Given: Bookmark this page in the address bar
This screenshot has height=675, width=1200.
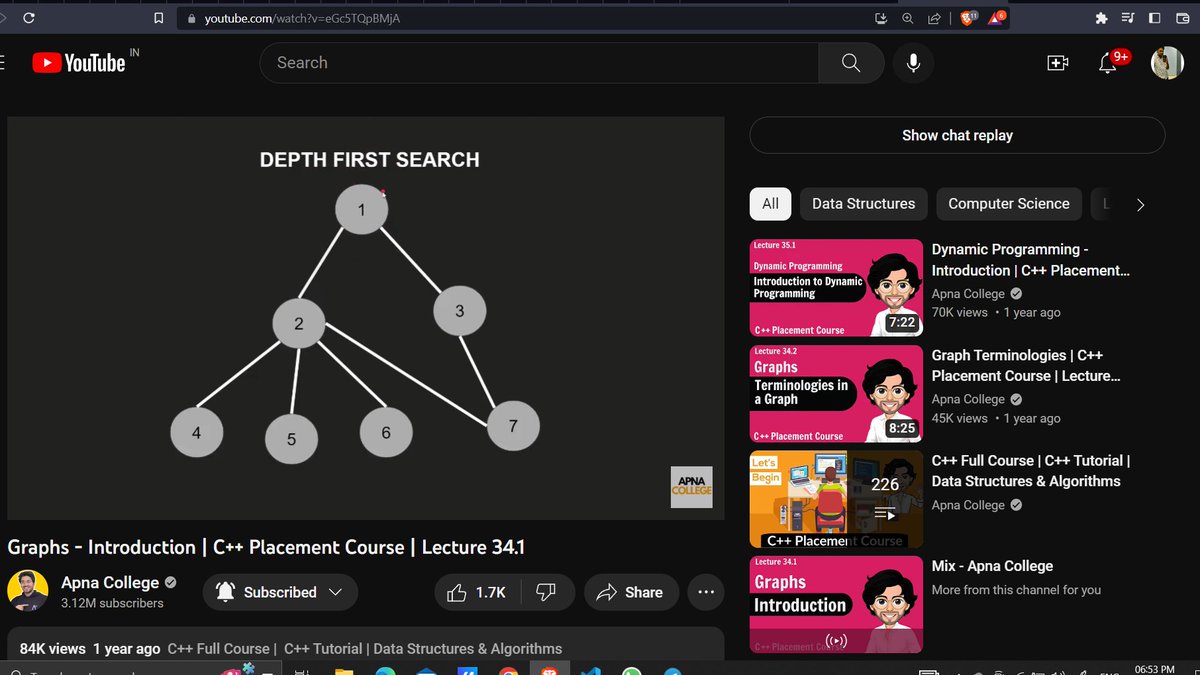Looking at the screenshot, I should pos(158,18).
